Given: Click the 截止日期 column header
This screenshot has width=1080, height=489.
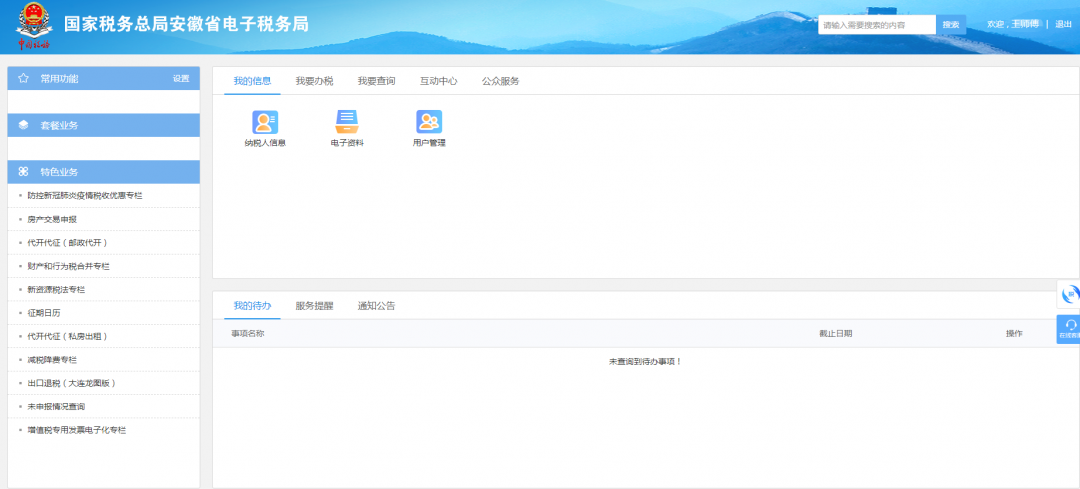Looking at the screenshot, I should [x=835, y=333].
